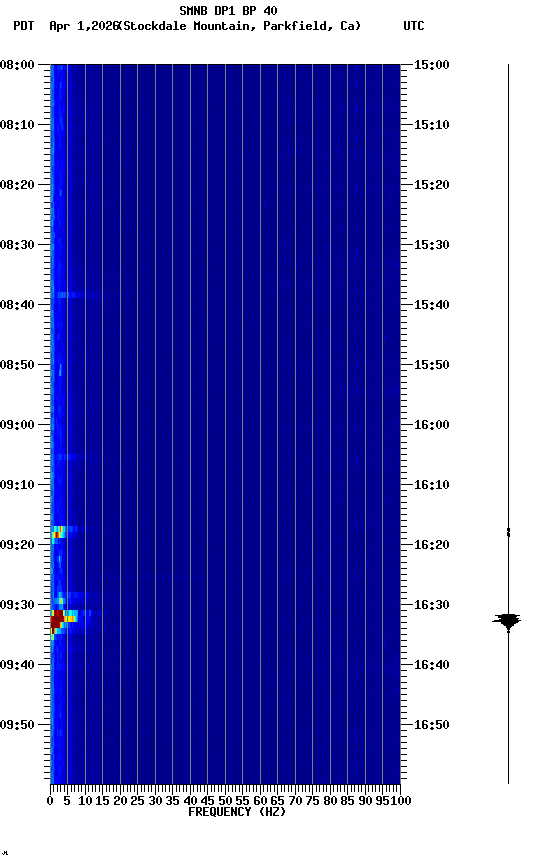Click the 08:40 PDT time label
Viewport: 552px width, 864px height.
pyautogui.click(x=17, y=305)
